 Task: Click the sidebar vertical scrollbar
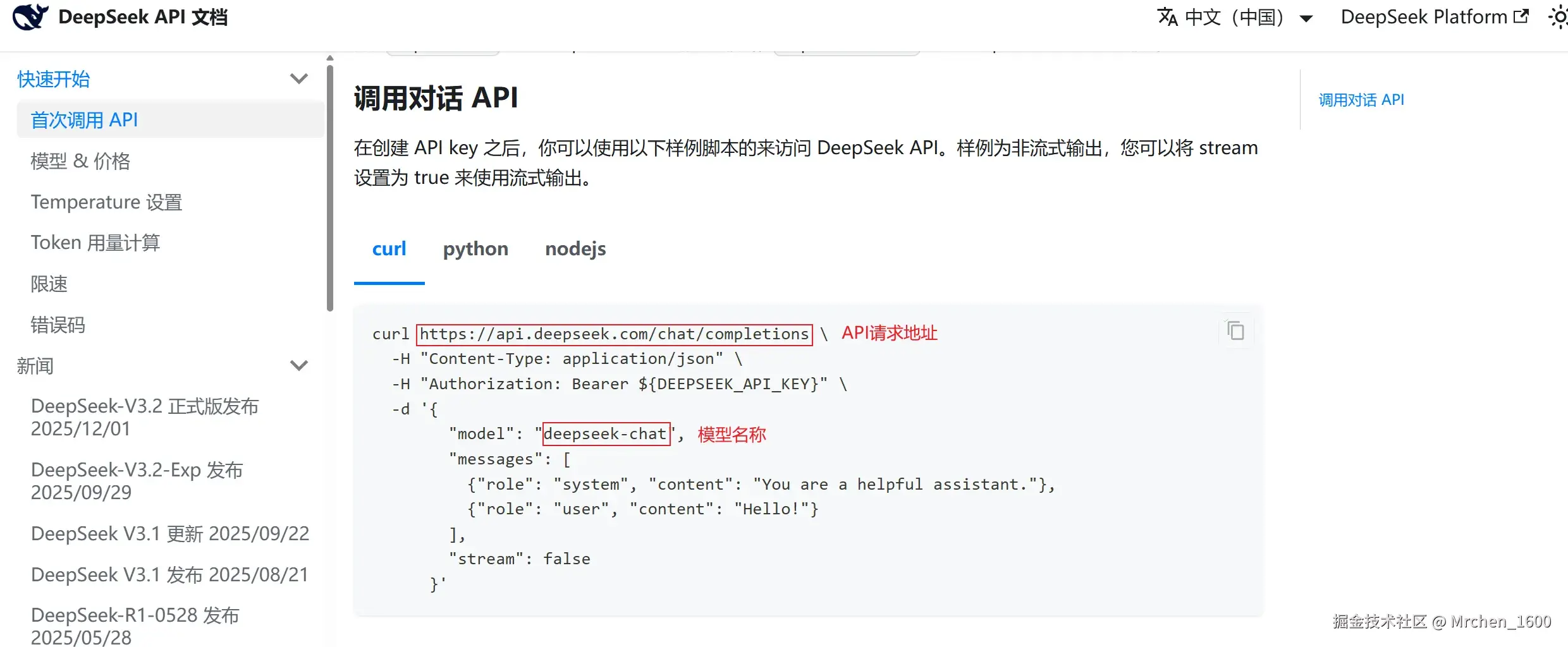tap(329, 187)
